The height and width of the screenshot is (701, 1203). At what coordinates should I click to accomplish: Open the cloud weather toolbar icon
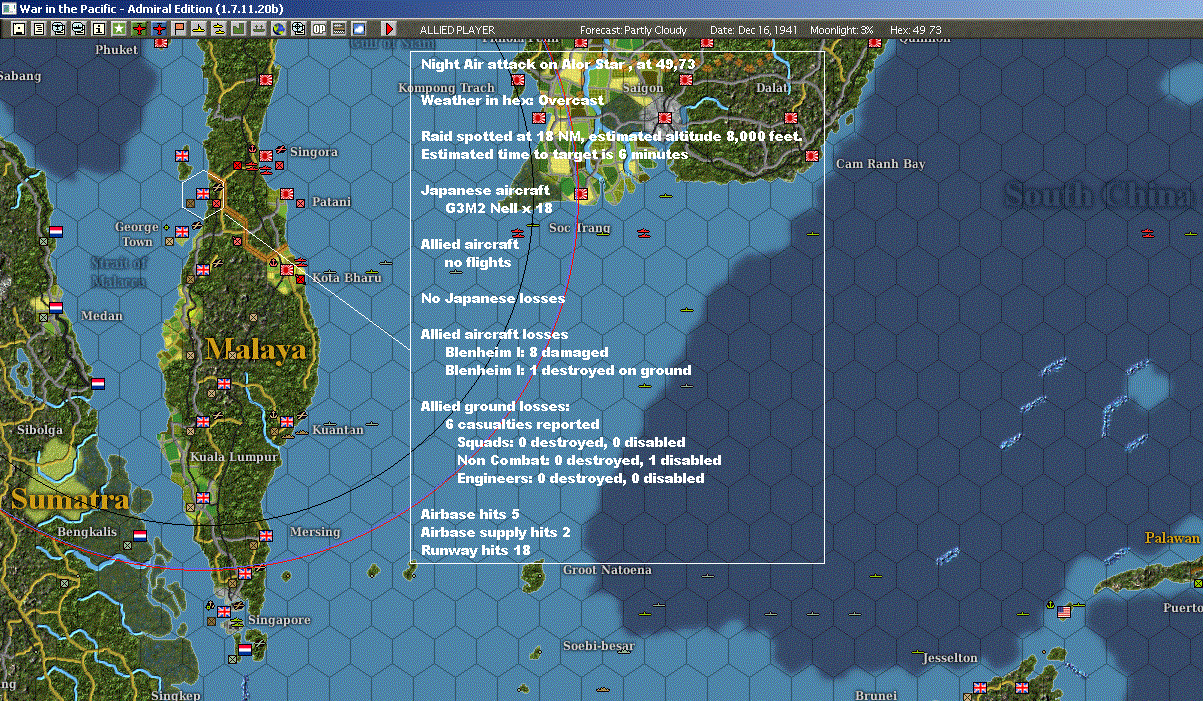coord(359,30)
